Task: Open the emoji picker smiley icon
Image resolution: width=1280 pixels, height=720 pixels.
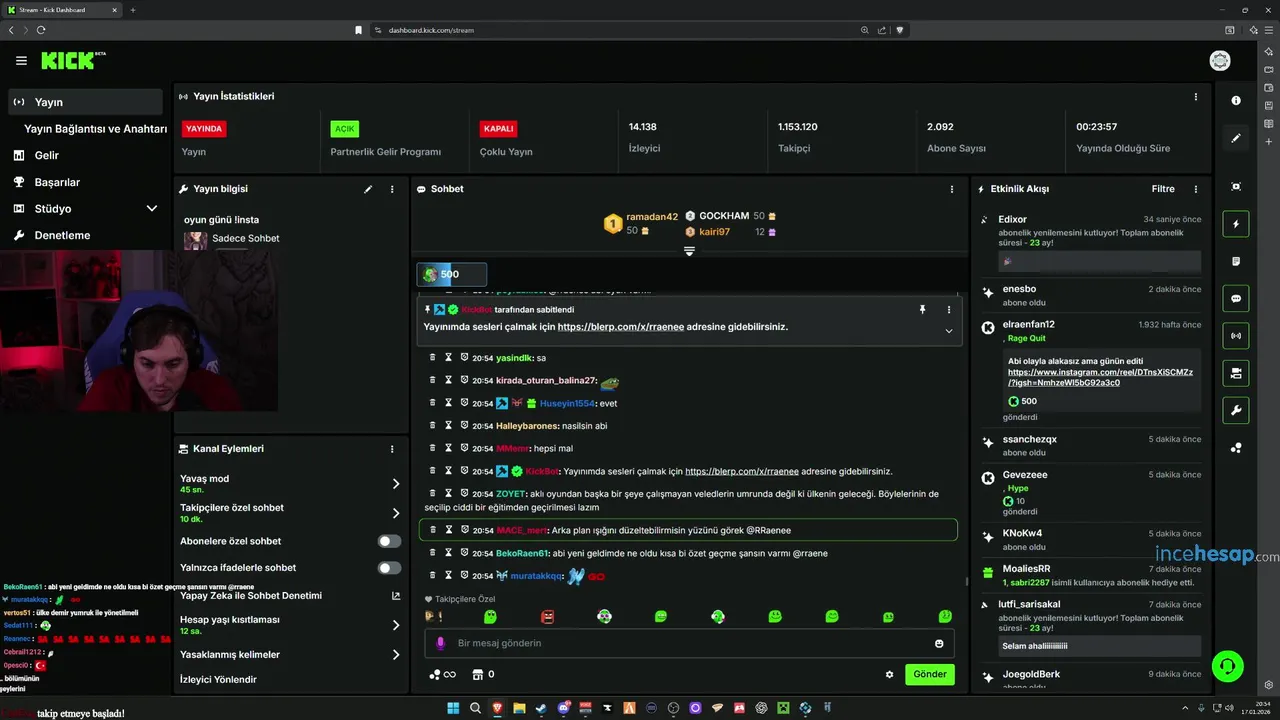Action: [x=939, y=643]
